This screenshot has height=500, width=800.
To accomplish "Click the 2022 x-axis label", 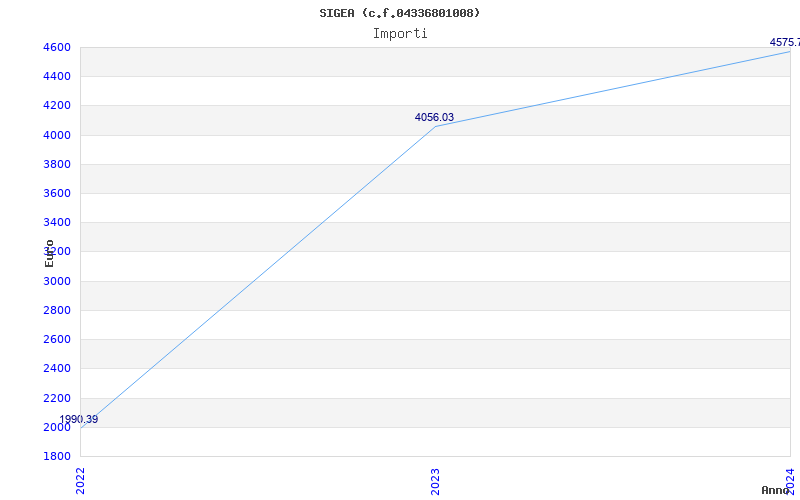I will click(x=80, y=481).
